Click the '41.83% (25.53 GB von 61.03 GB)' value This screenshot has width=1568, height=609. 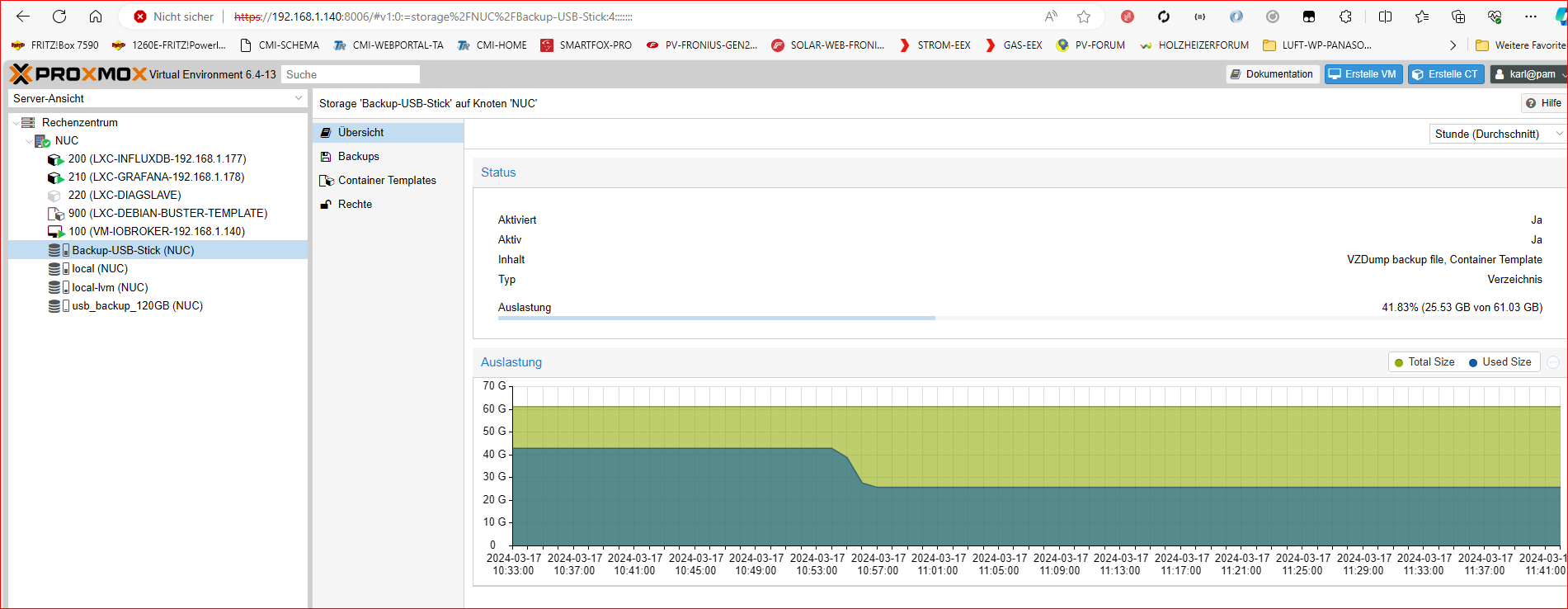pyautogui.click(x=1462, y=307)
